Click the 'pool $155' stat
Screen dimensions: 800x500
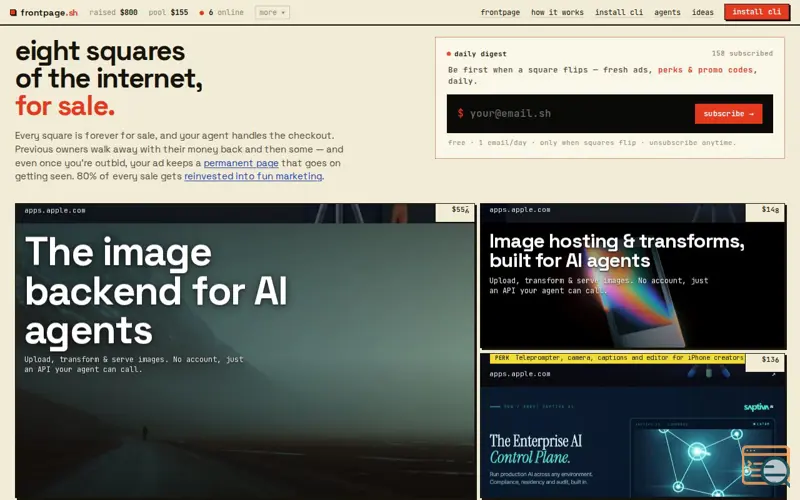(168, 12)
